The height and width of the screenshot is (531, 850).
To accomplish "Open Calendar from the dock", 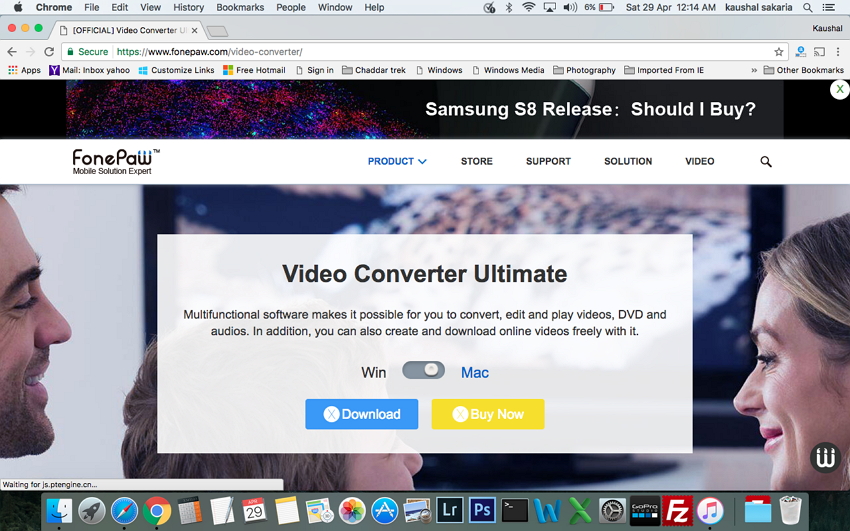I will pyautogui.click(x=254, y=511).
